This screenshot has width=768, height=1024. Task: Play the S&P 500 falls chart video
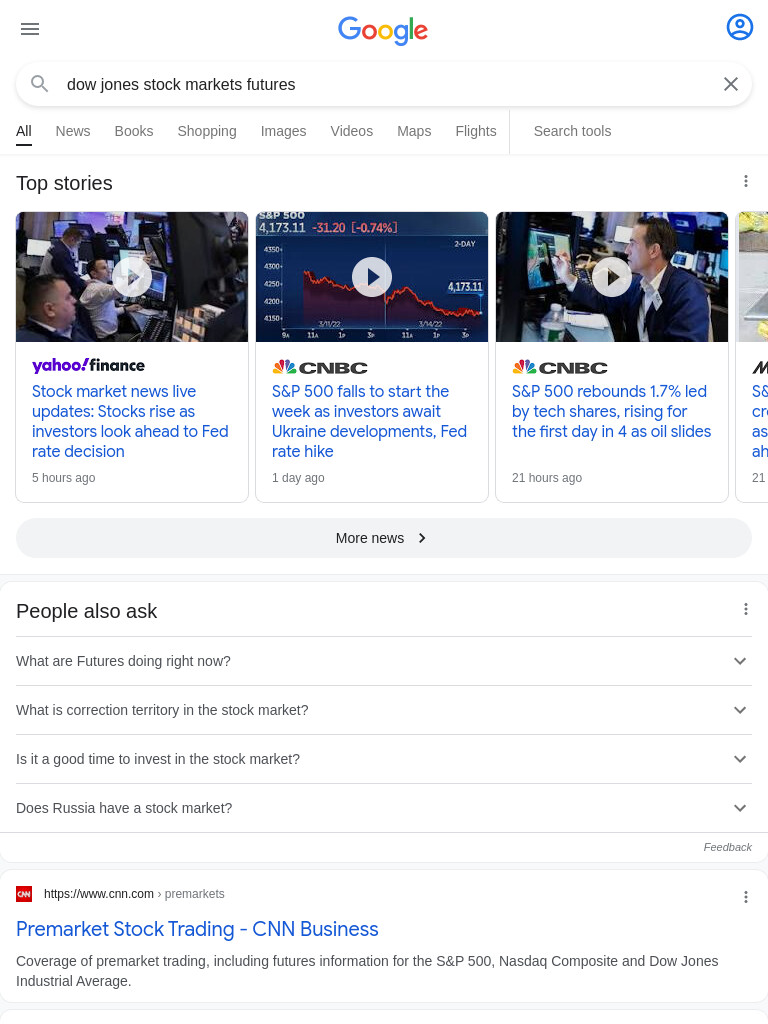tap(372, 277)
